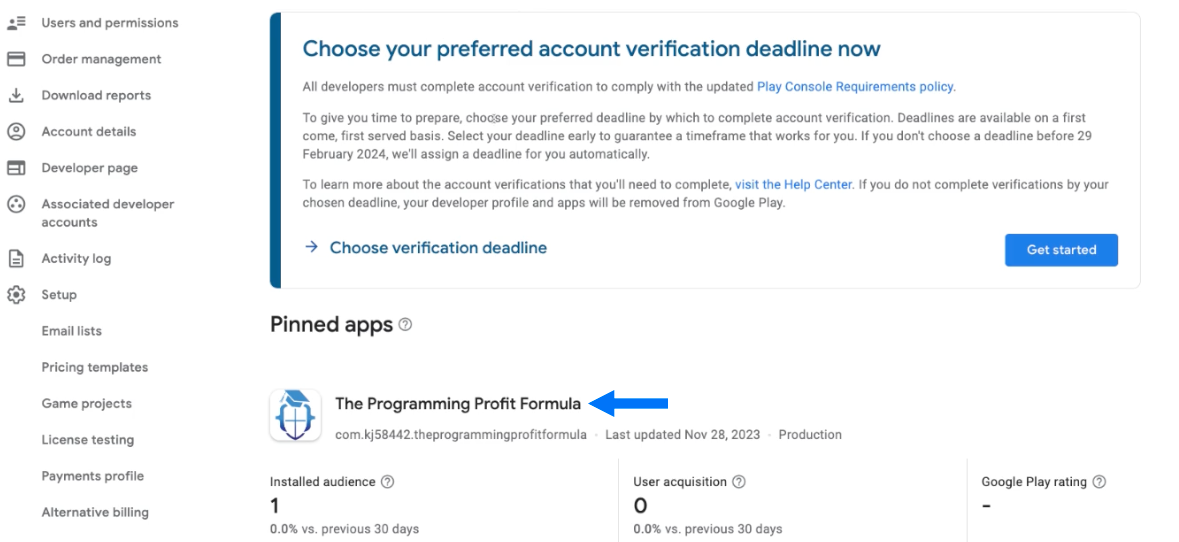Click the Activity log document icon
This screenshot has height=542, width=1179.
click(16, 259)
